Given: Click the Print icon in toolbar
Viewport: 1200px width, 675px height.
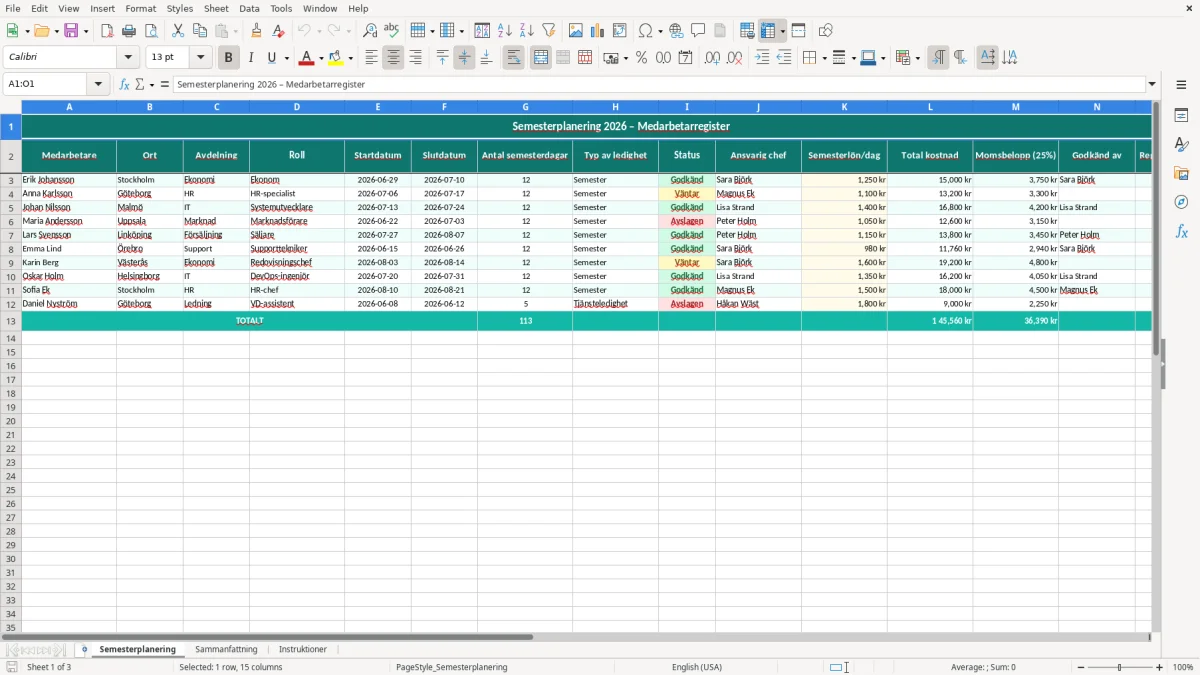Looking at the screenshot, I should tap(129, 31).
